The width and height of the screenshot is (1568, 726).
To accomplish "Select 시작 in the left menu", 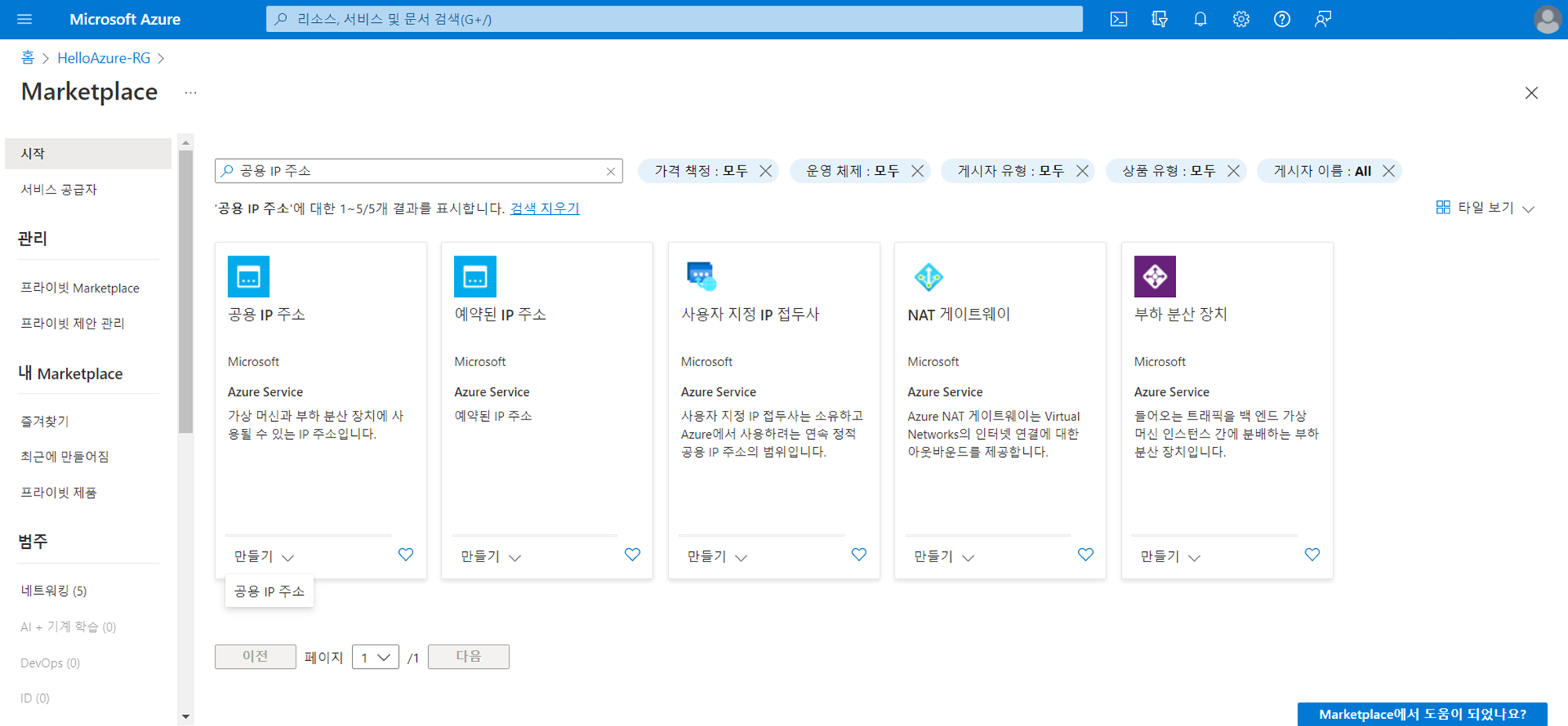I will point(88,154).
